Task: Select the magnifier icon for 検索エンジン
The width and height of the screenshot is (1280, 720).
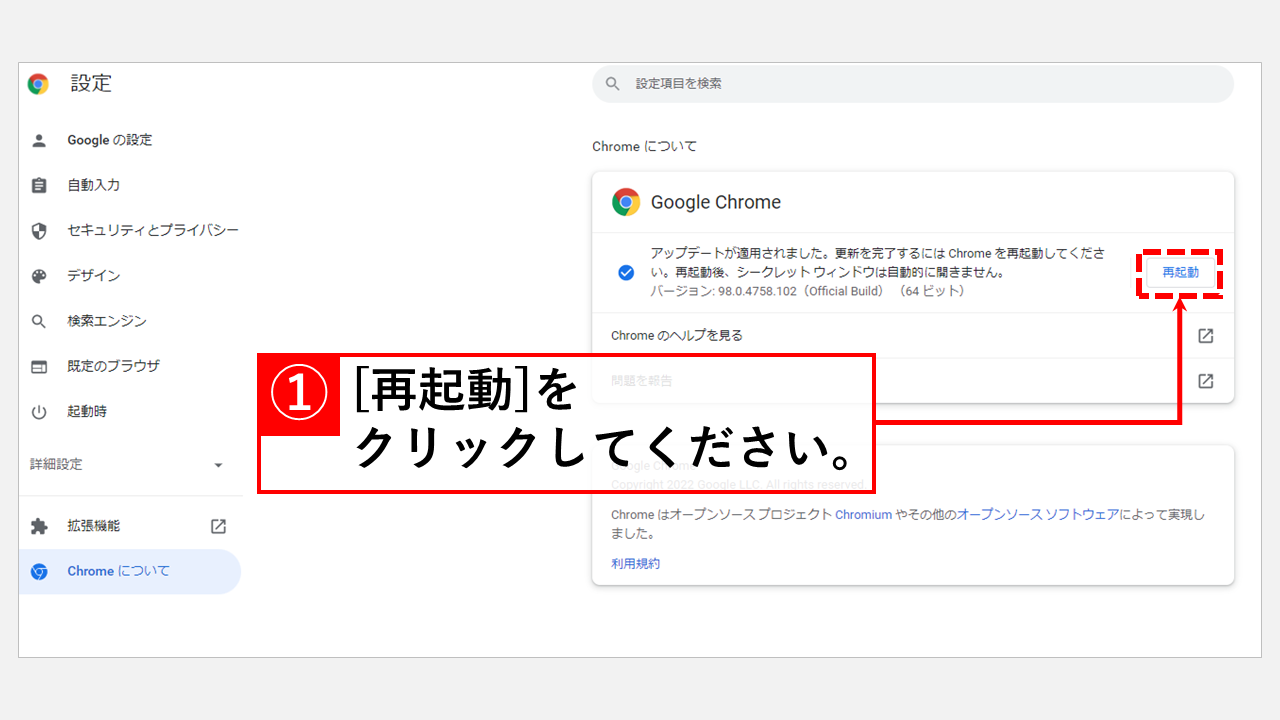Action: coord(39,321)
